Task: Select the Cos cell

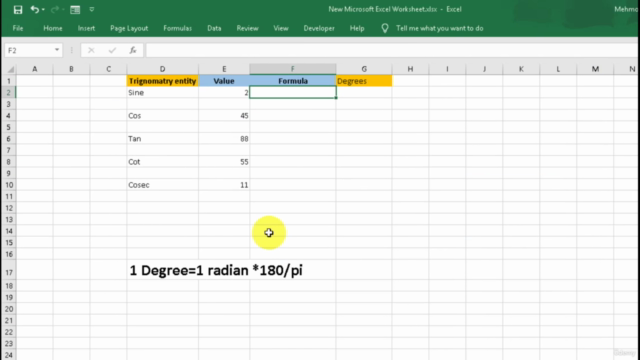Action: pos(162,116)
